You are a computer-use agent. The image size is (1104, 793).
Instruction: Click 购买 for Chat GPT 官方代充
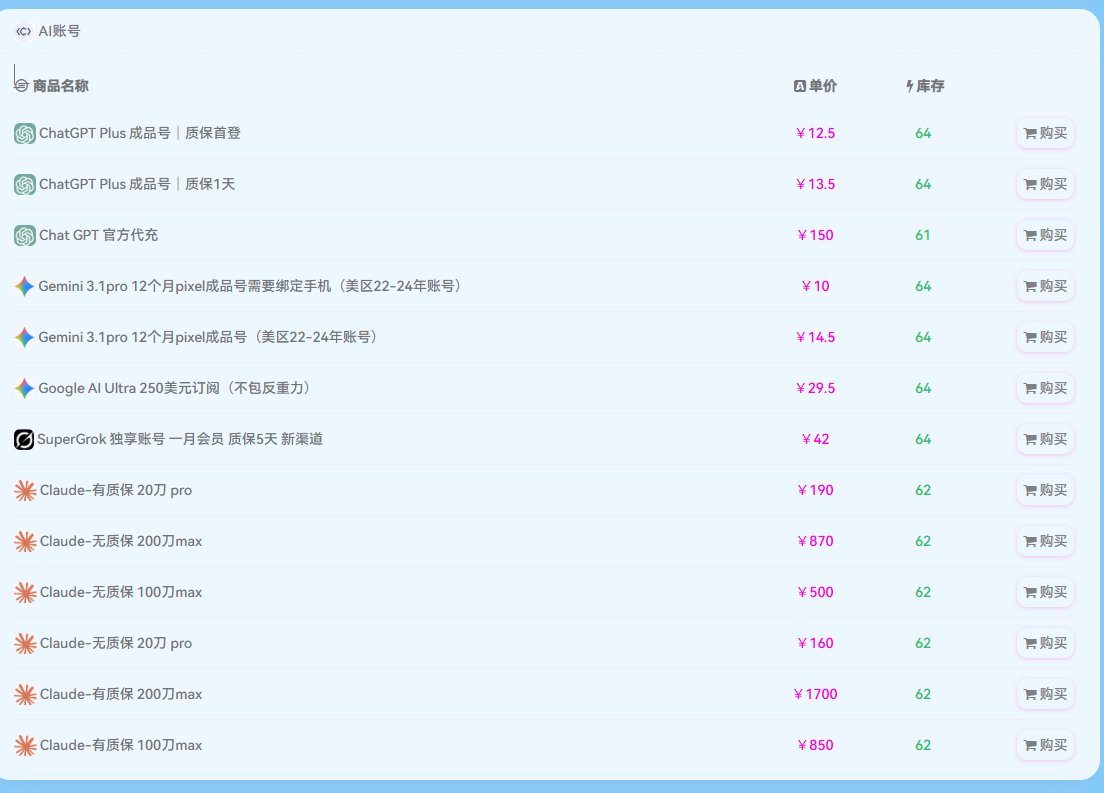[1045, 235]
